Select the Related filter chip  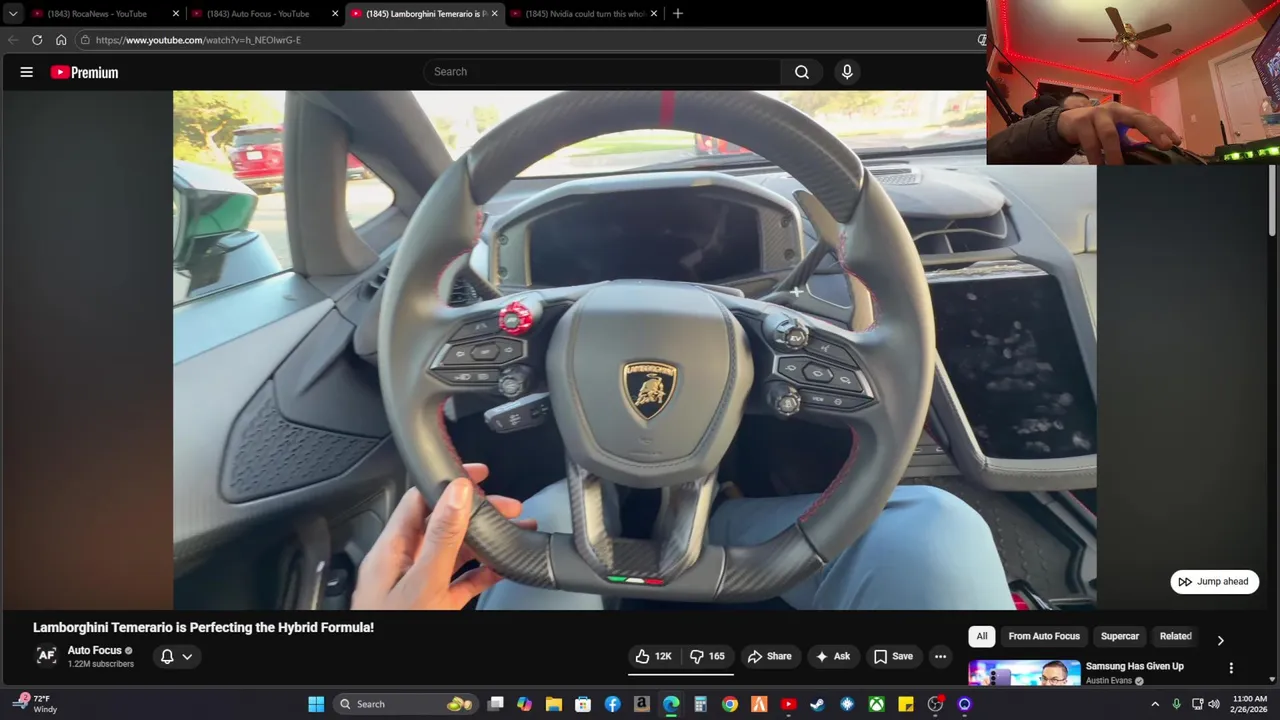(1175, 636)
